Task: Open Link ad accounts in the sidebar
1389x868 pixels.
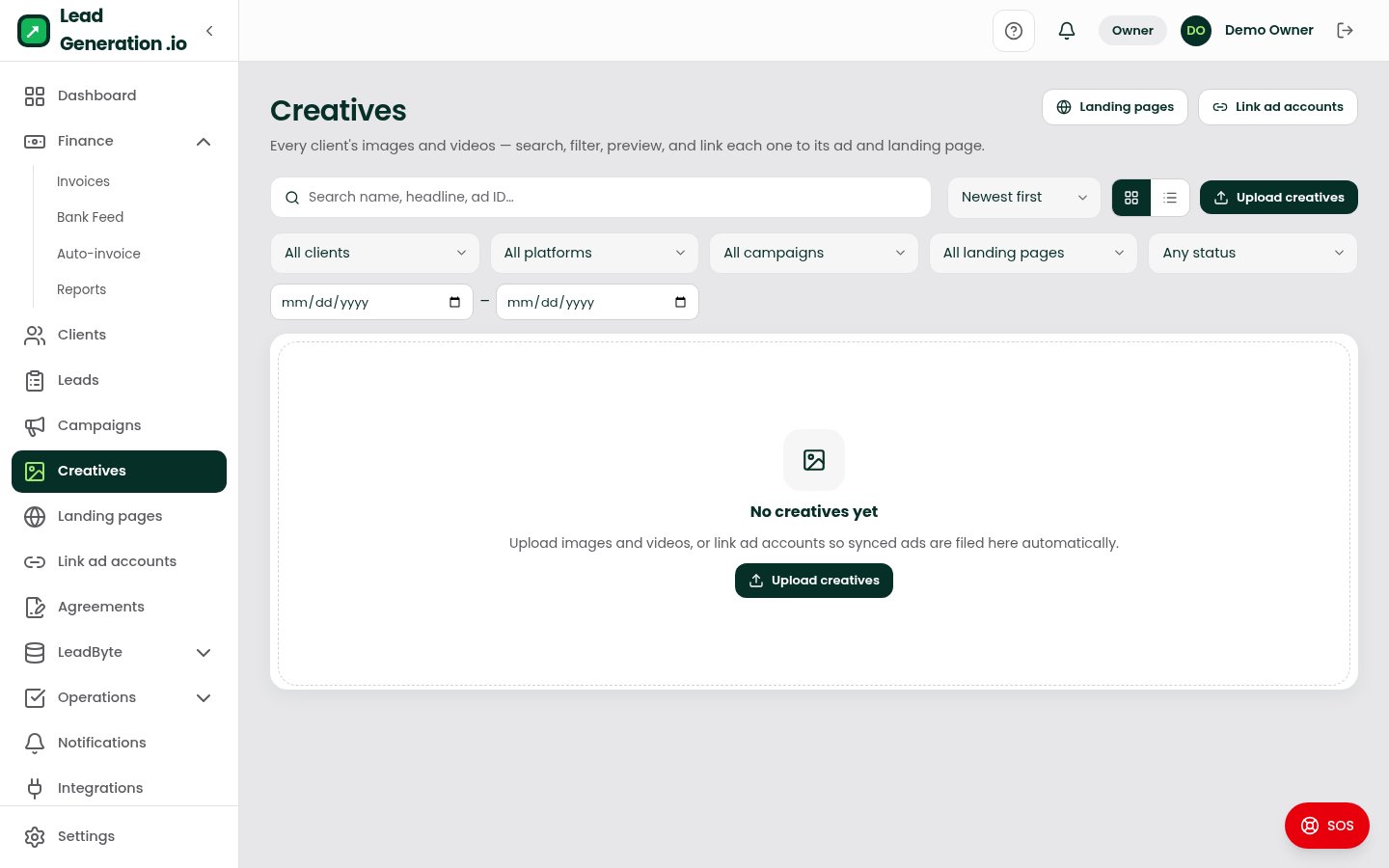Action: (x=119, y=561)
